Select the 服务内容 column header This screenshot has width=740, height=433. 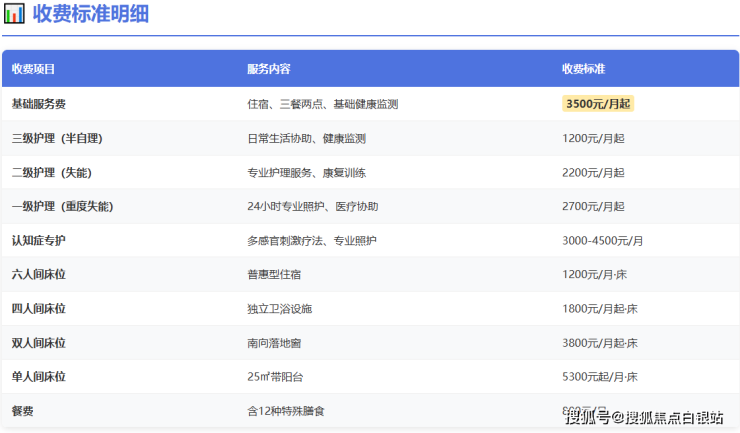(x=269, y=69)
